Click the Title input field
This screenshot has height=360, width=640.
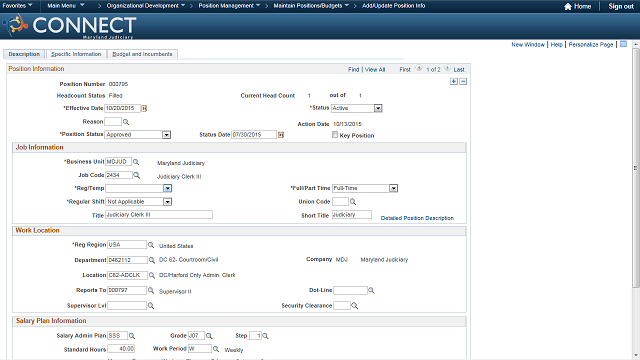[x=159, y=215]
